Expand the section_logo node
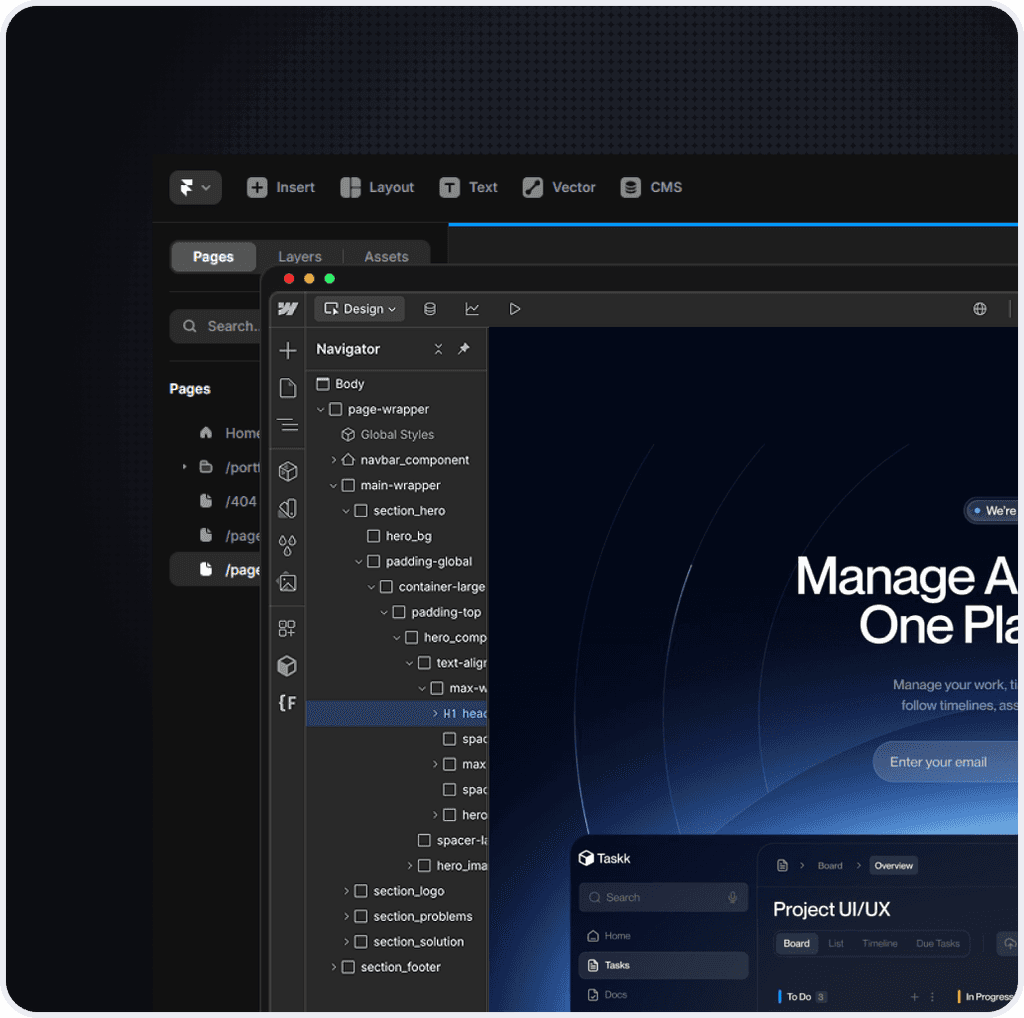1024x1018 pixels. (x=346, y=891)
